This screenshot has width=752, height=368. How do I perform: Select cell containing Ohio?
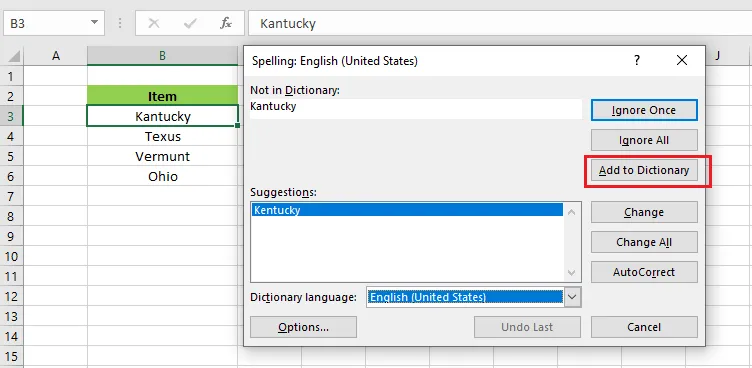[x=163, y=177]
